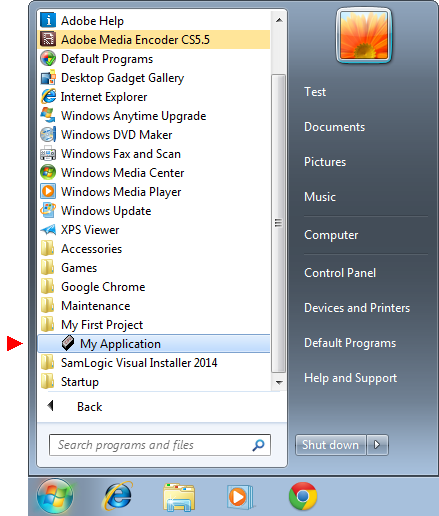Click the Adobe Media Encoder CS5.5 icon

[x=48, y=39]
